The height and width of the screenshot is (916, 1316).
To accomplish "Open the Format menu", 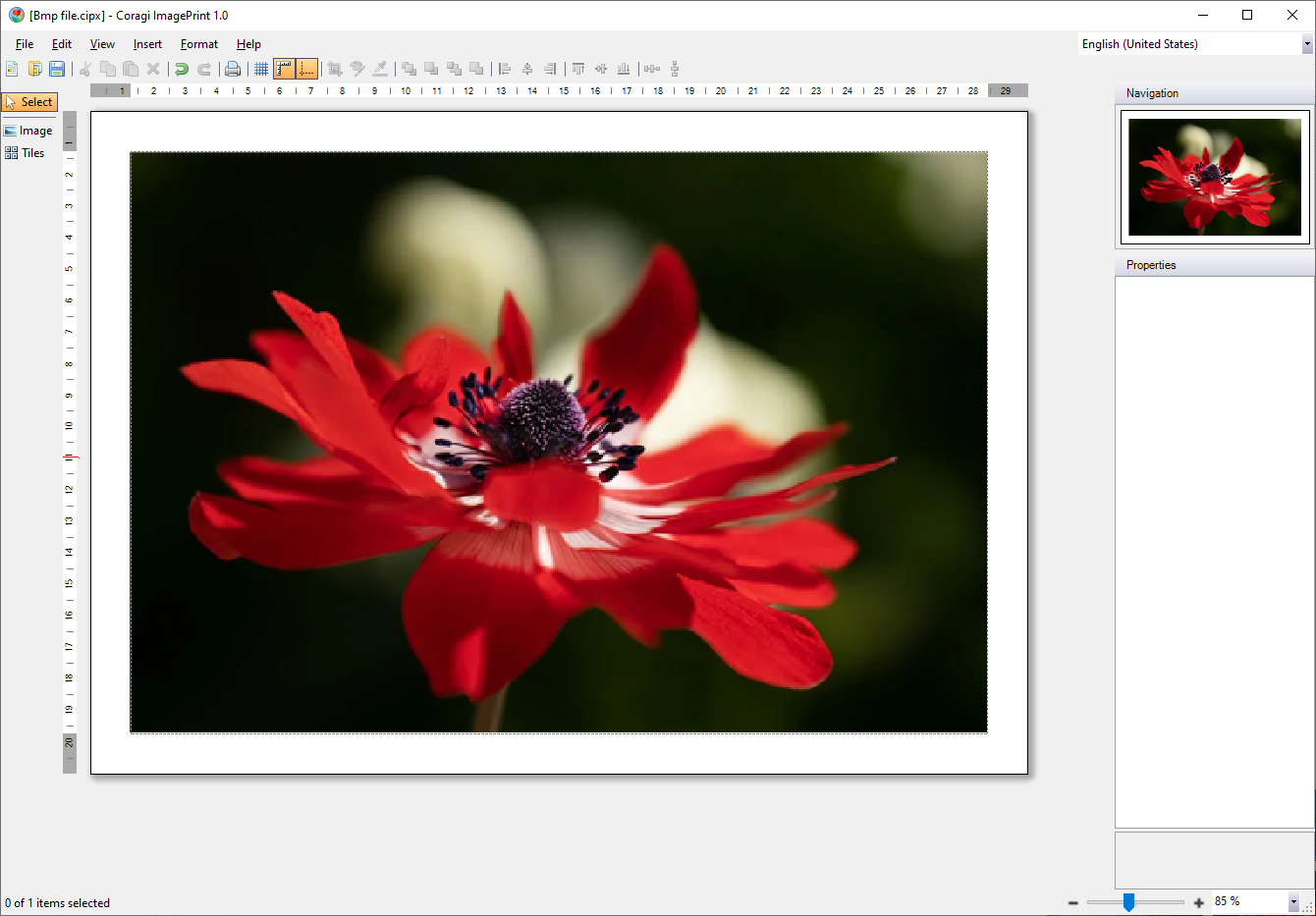I will pos(199,44).
